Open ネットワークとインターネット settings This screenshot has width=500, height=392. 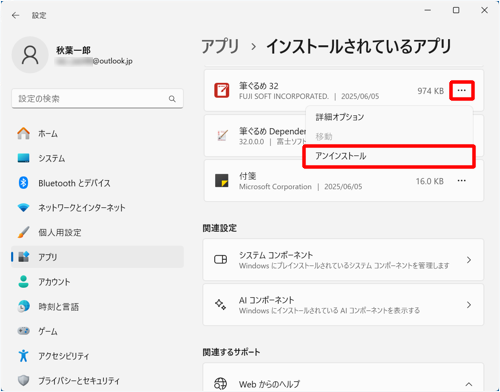click(x=97, y=208)
